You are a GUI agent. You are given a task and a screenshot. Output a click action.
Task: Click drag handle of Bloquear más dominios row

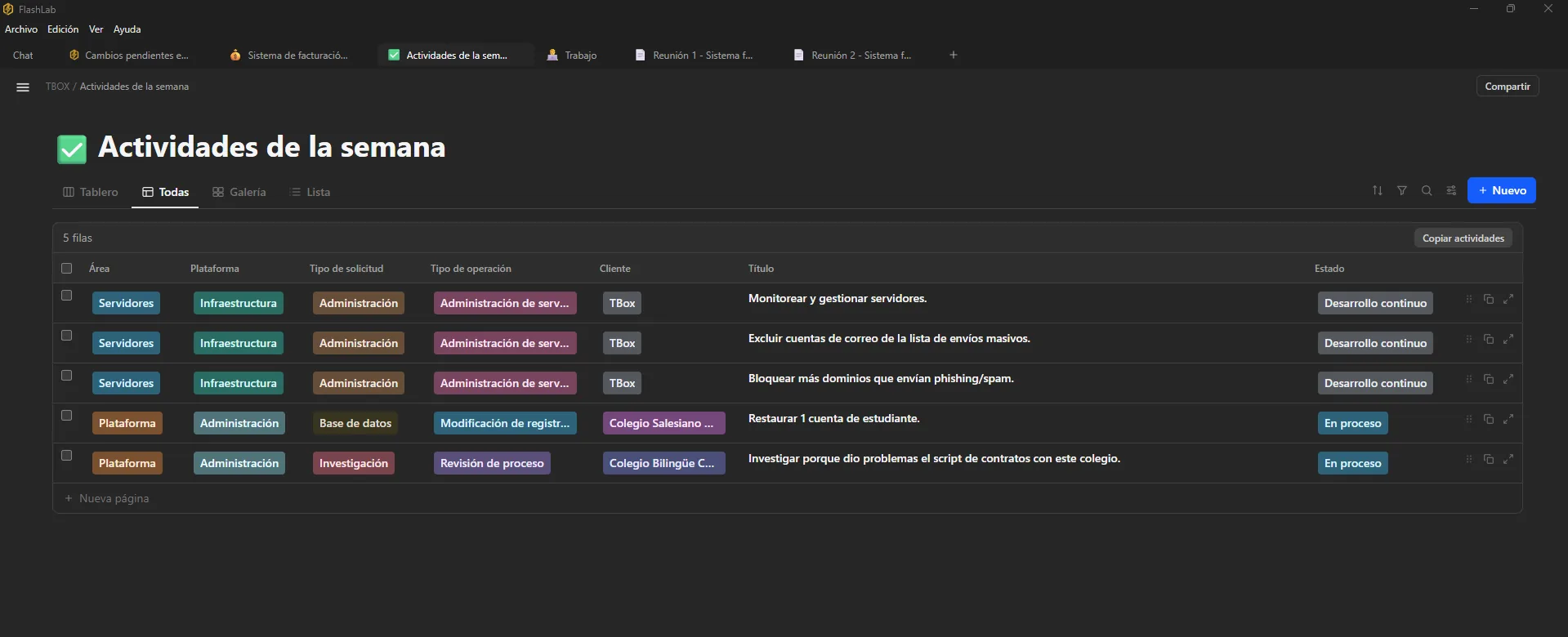coord(1469,379)
